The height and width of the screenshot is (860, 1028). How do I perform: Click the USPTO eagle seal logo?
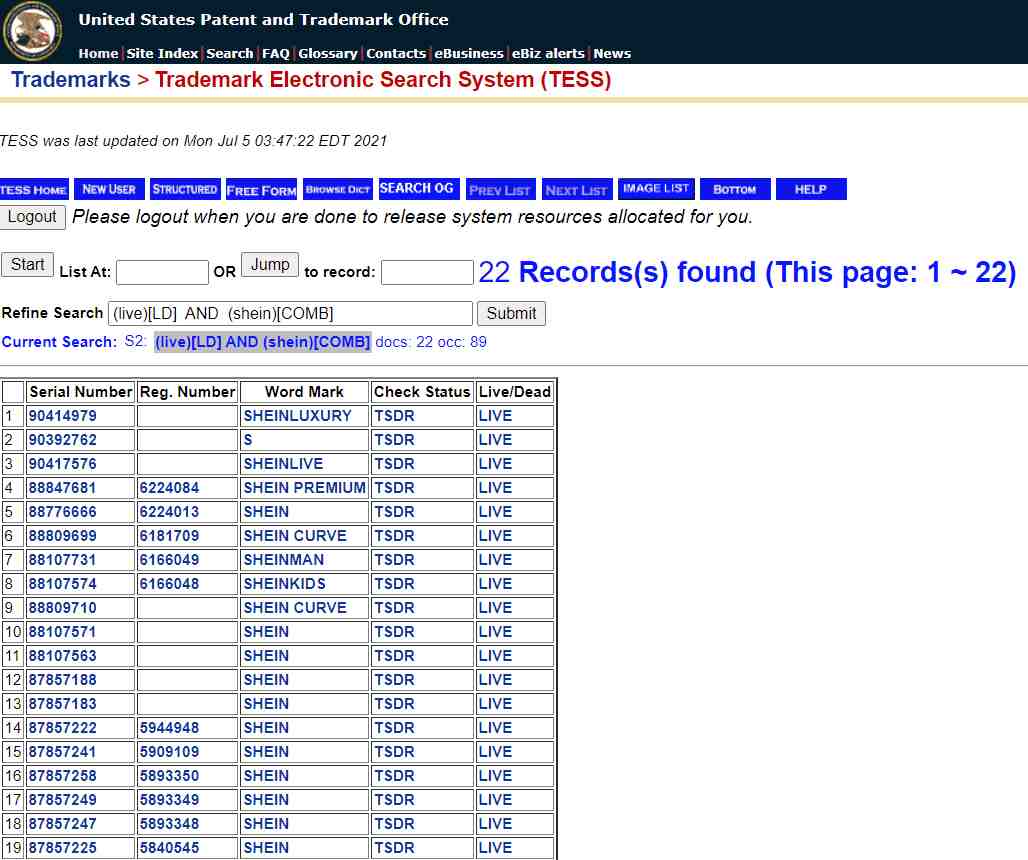[32, 31]
